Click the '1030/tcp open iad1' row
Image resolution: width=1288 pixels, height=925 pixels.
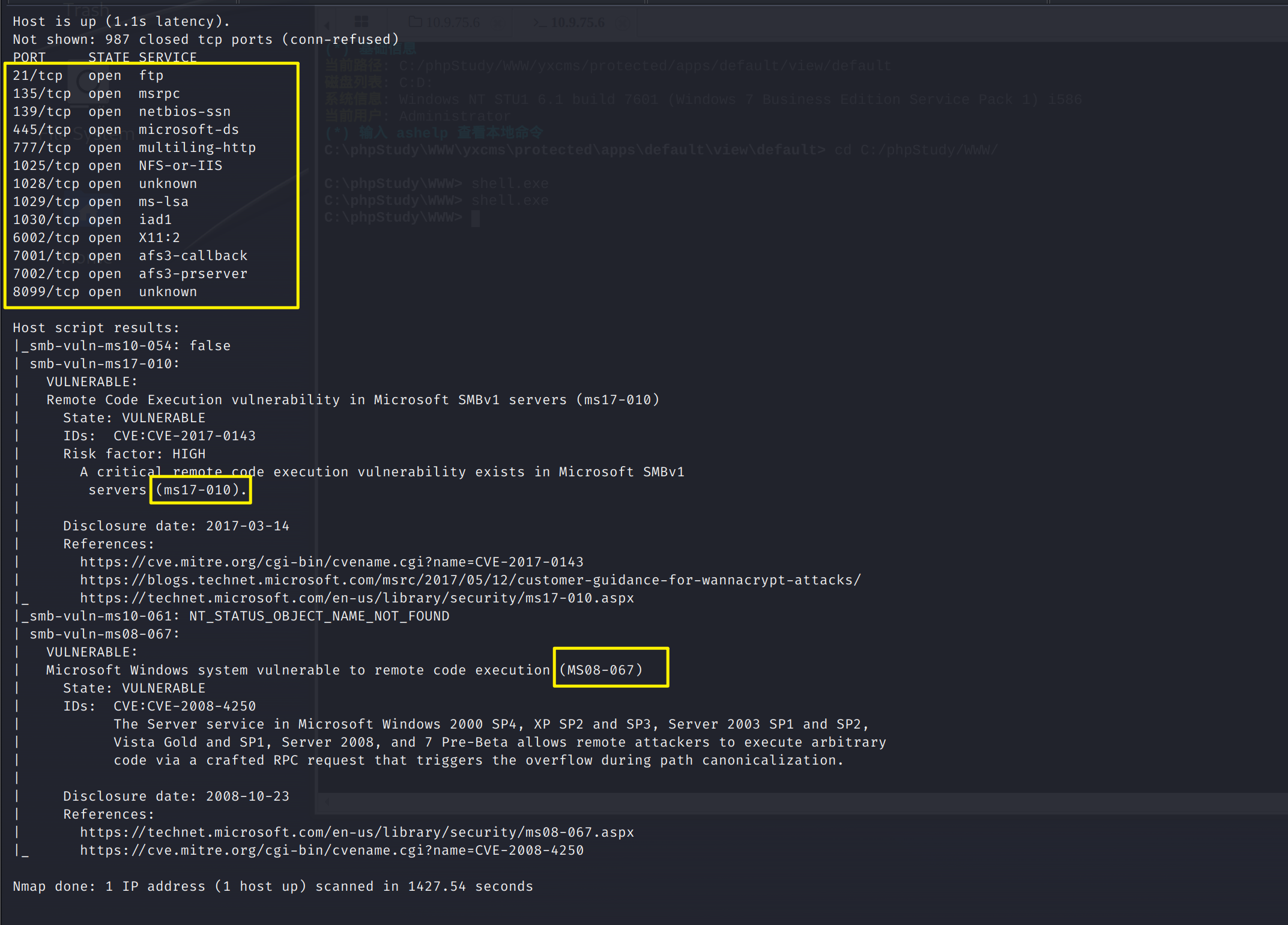(92, 220)
